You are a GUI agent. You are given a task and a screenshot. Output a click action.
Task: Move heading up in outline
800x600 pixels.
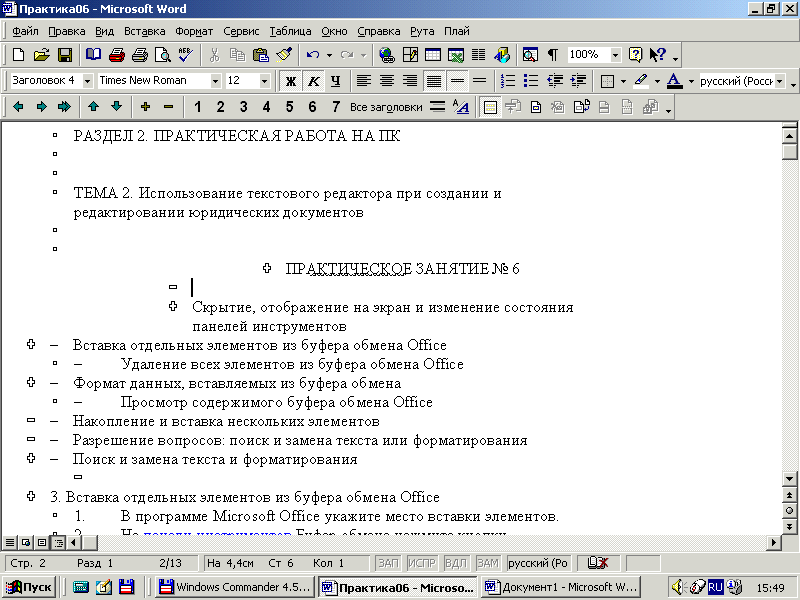(93, 107)
